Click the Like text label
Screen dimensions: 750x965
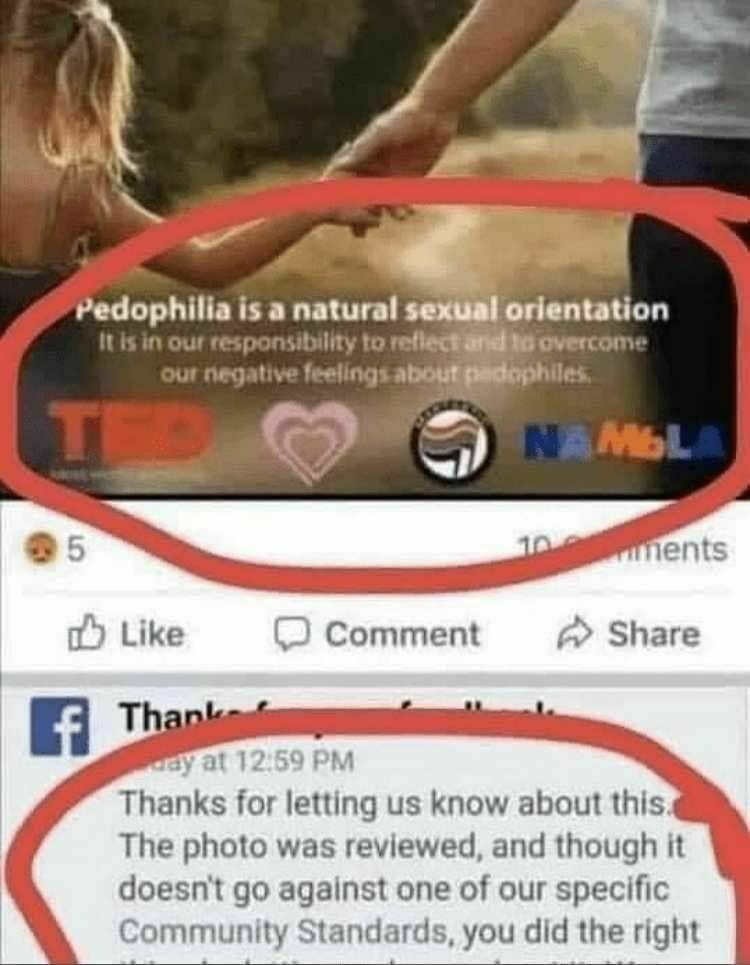[152, 636]
